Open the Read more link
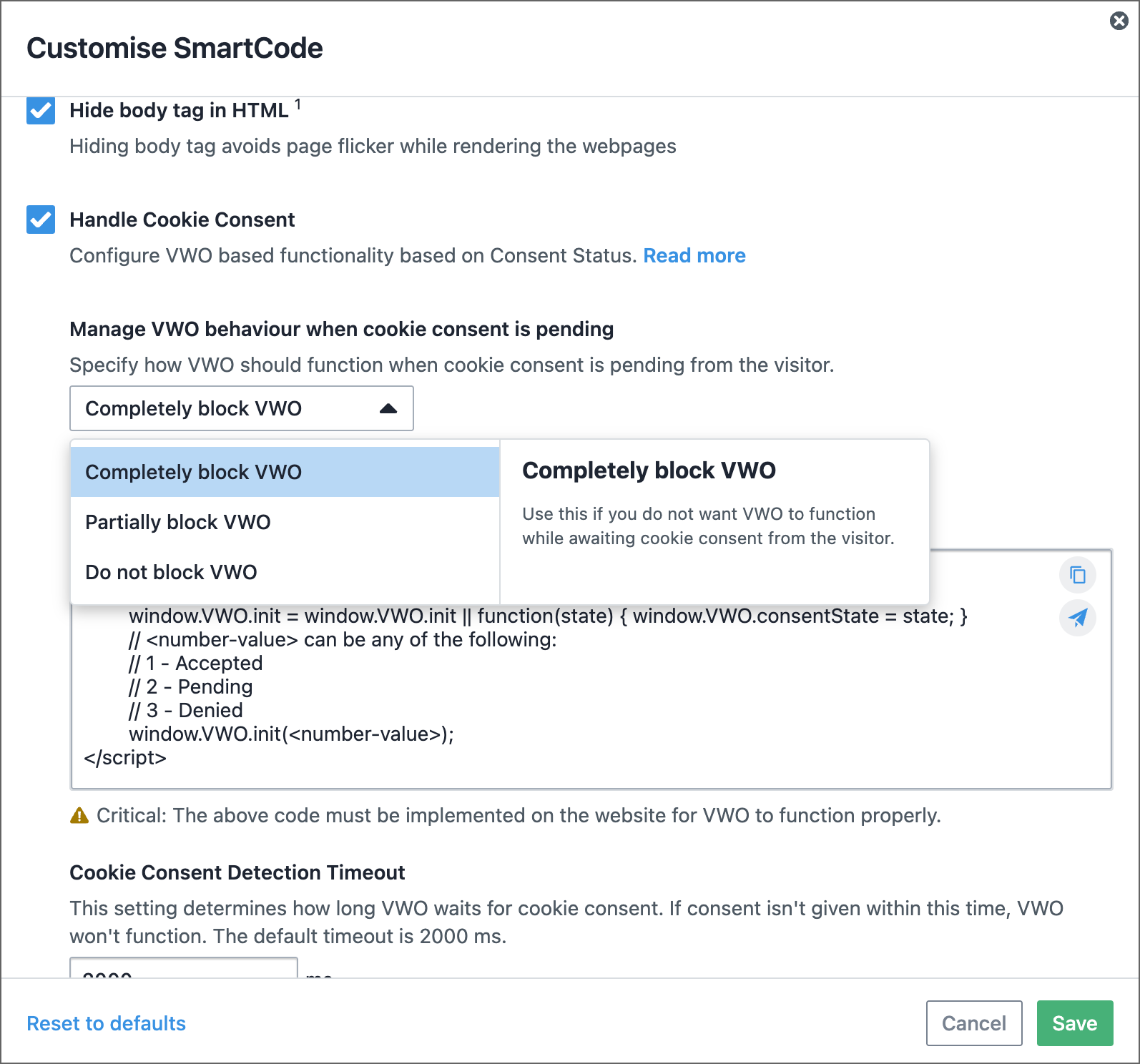 coord(694,255)
